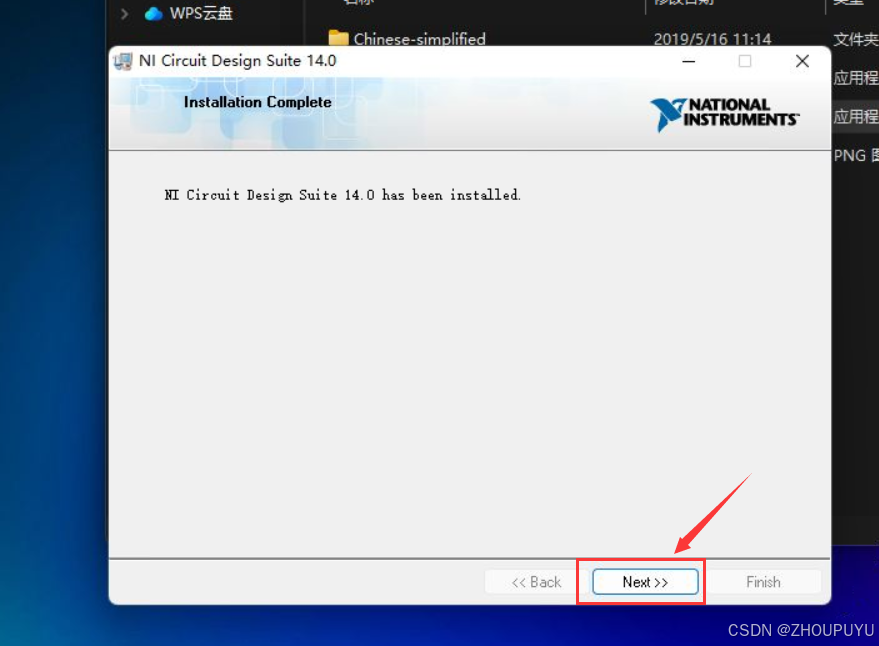Open the Chinese-simplified folder in Explorer
The height and width of the screenshot is (646, 879).
(x=419, y=39)
